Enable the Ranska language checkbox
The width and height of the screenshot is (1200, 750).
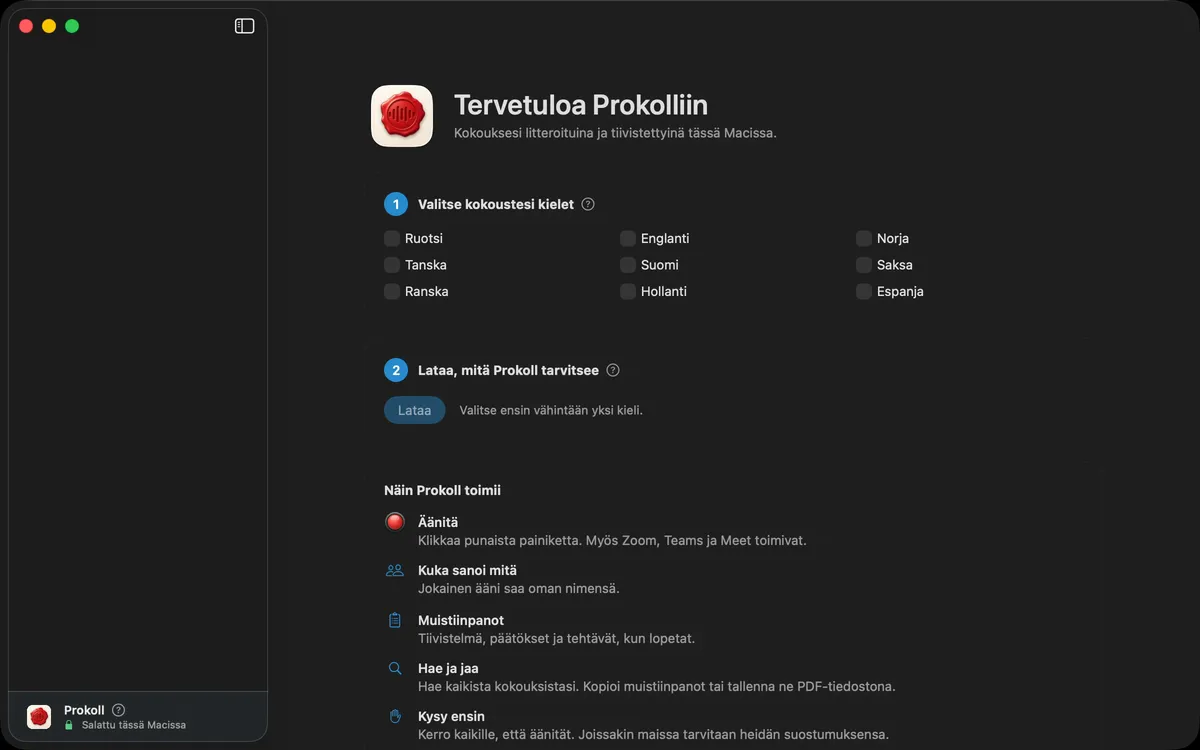pos(392,291)
